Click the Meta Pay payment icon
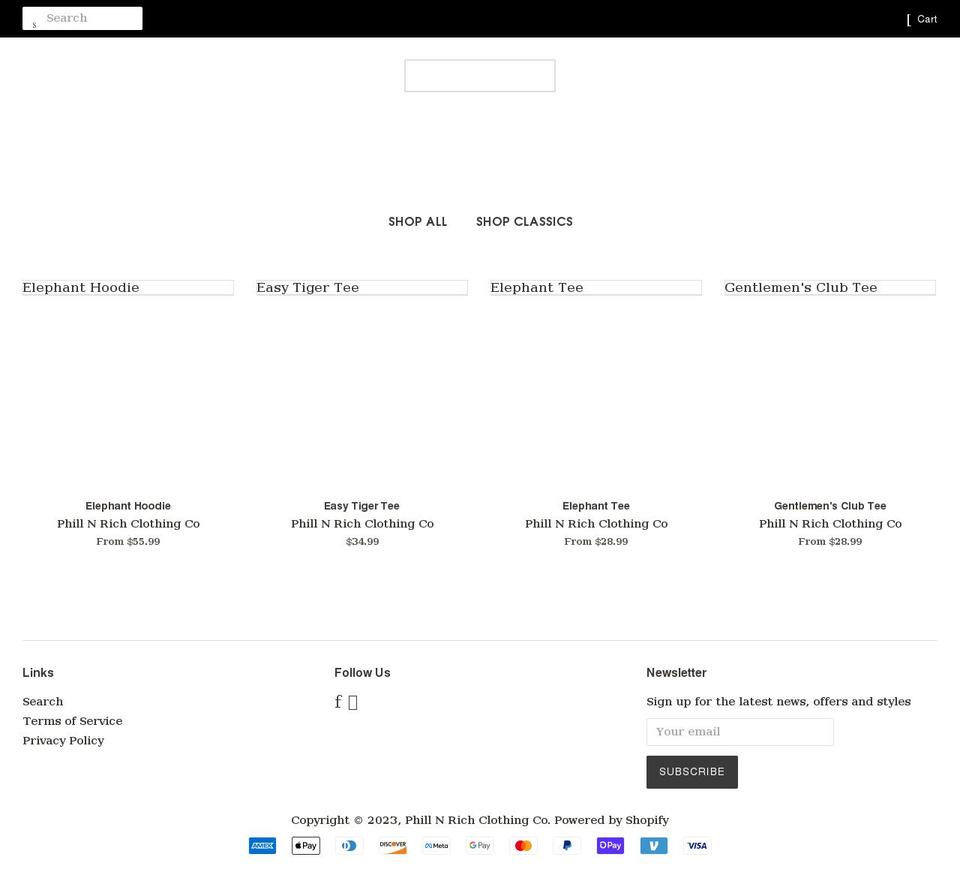Viewport: 960px width, 881px height. 437,845
